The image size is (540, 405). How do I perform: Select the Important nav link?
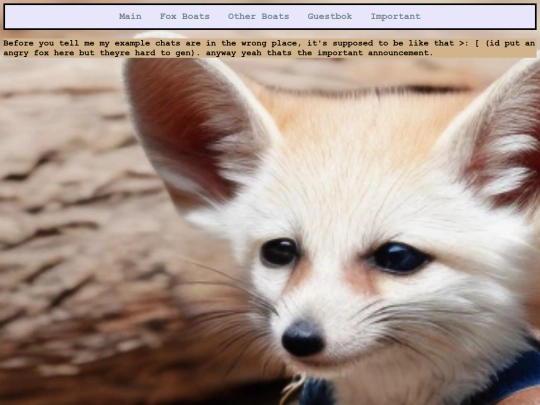click(395, 16)
